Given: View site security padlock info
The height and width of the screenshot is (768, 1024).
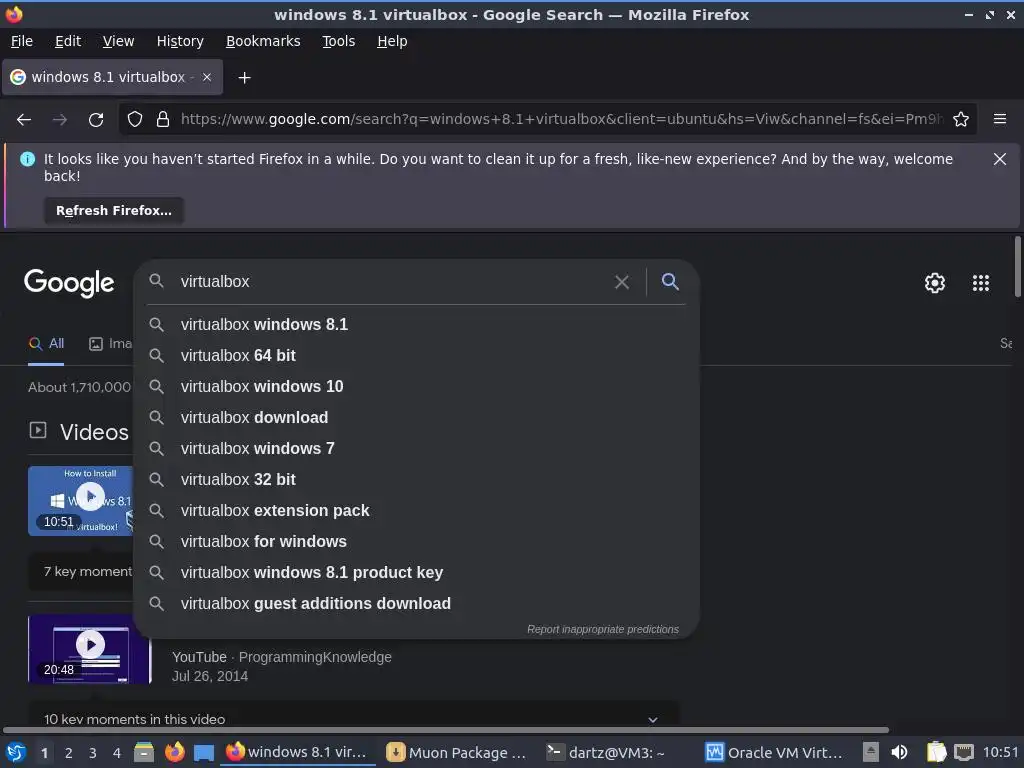Looking at the screenshot, I should (163, 120).
